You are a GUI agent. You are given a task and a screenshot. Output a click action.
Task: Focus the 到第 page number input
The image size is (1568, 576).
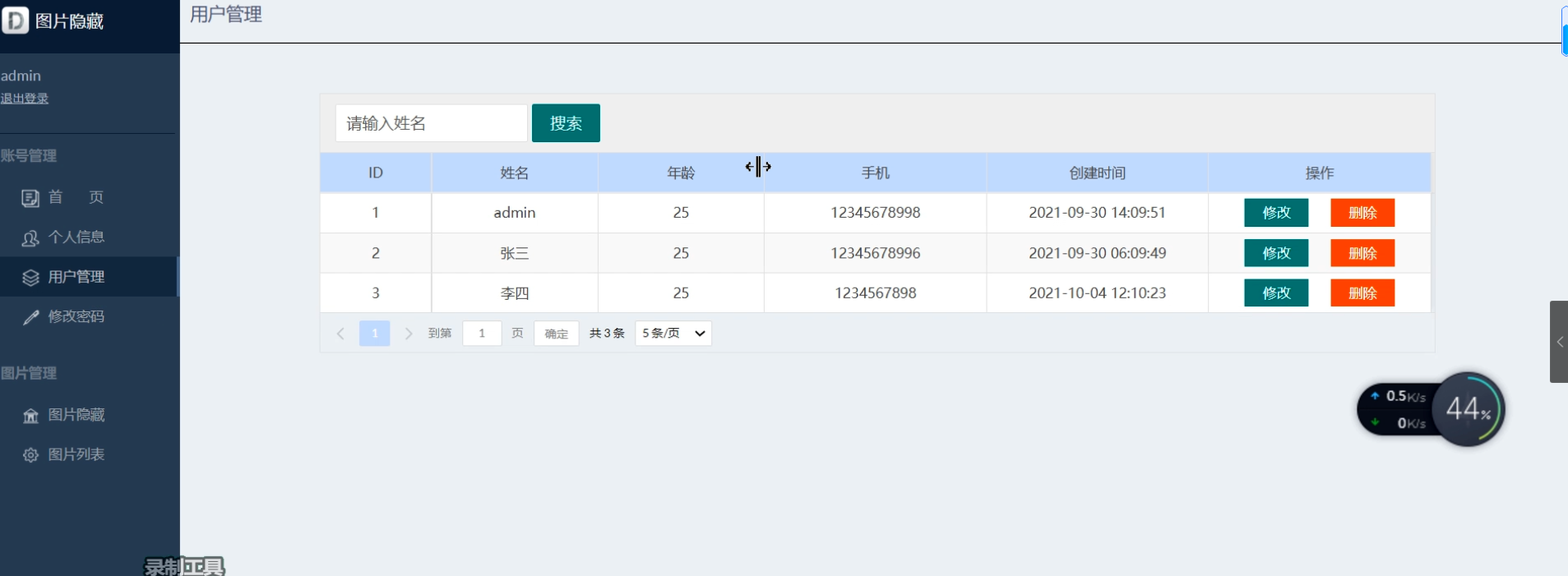[482, 333]
